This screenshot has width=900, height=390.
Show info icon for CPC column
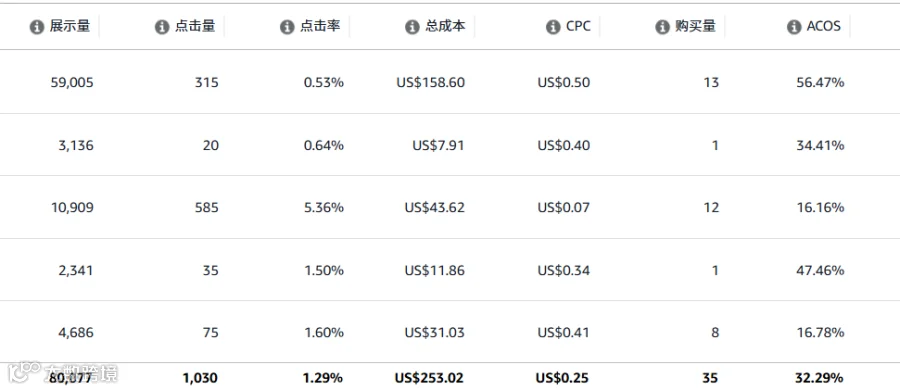click(x=553, y=27)
